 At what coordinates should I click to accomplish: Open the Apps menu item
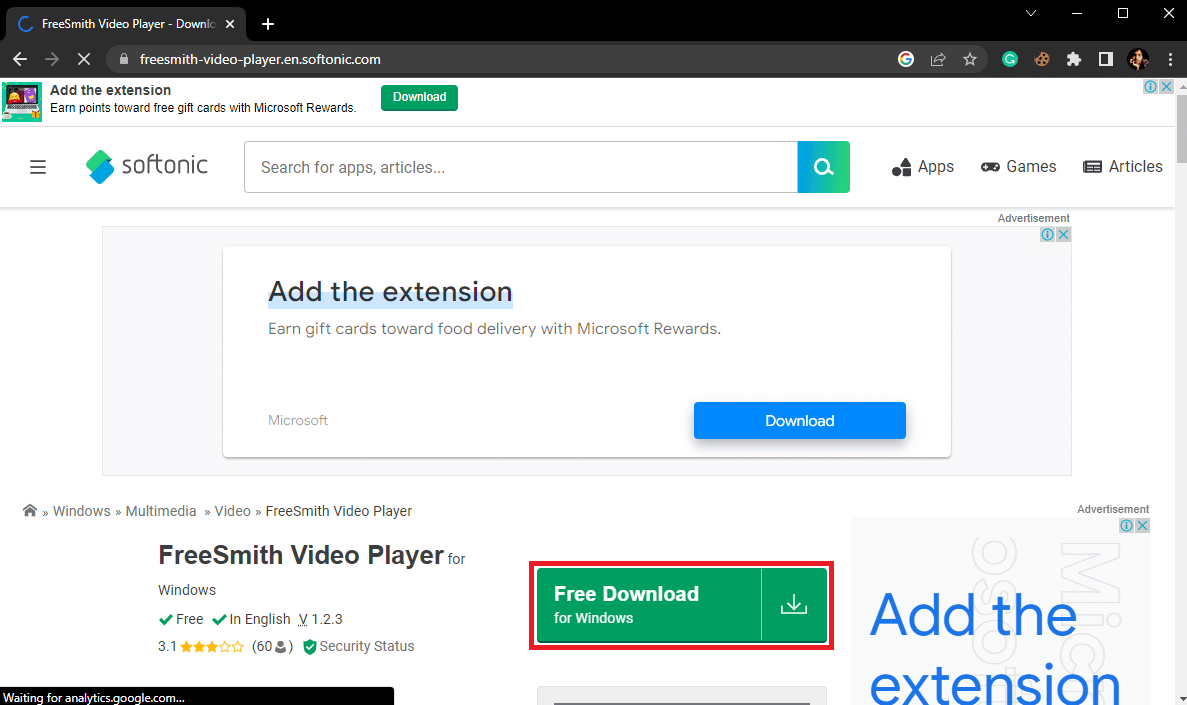tap(922, 167)
